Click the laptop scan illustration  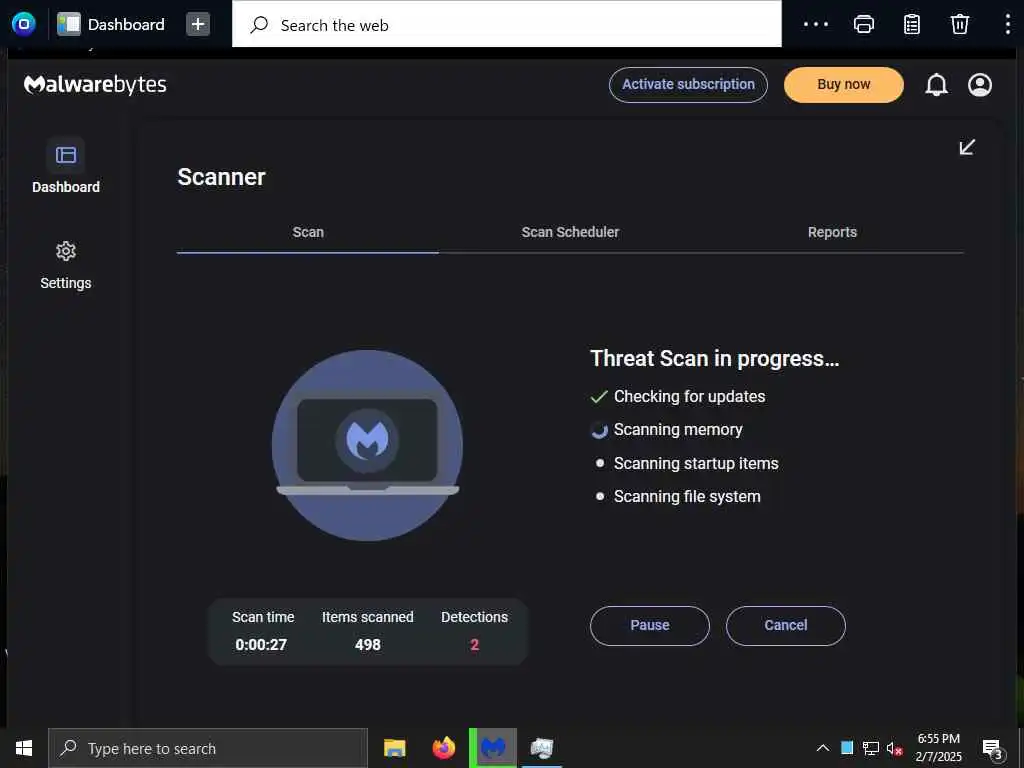click(367, 445)
